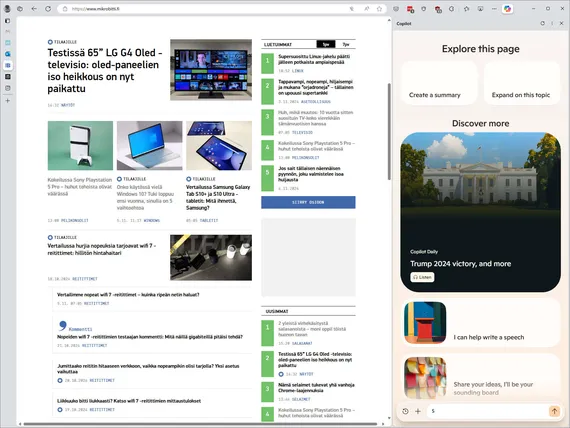
Task: Refresh the Copilot pane
Action: coord(542,23)
